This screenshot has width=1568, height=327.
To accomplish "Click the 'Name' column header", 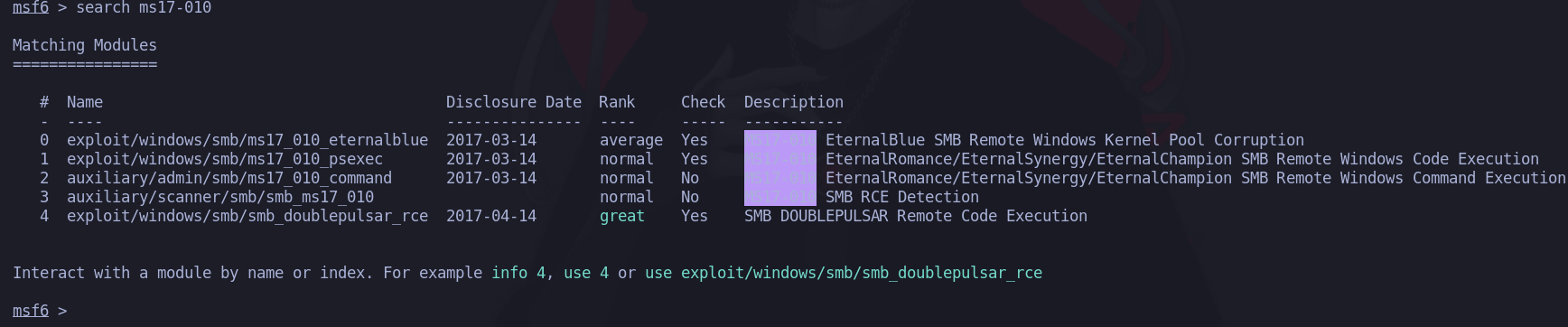I will [85, 102].
